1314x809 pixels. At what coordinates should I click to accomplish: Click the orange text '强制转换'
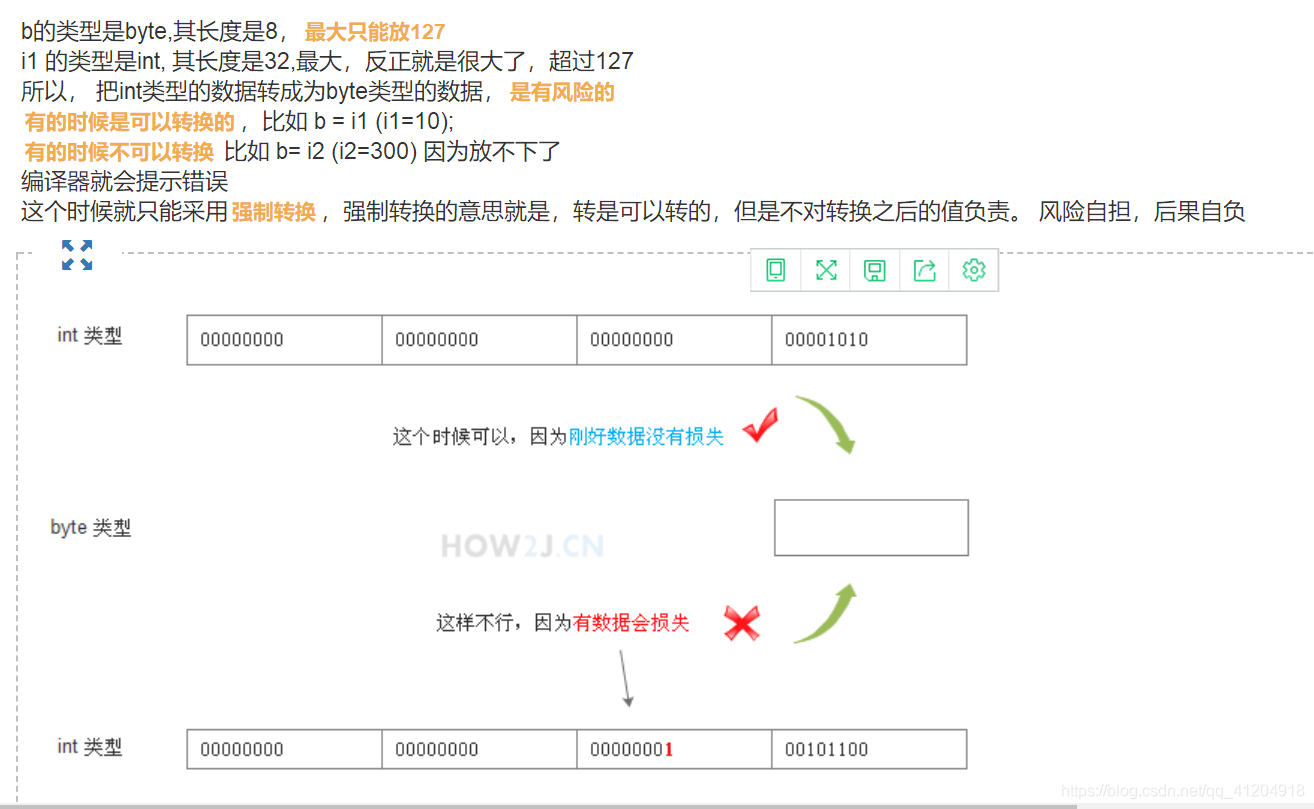click(x=274, y=212)
